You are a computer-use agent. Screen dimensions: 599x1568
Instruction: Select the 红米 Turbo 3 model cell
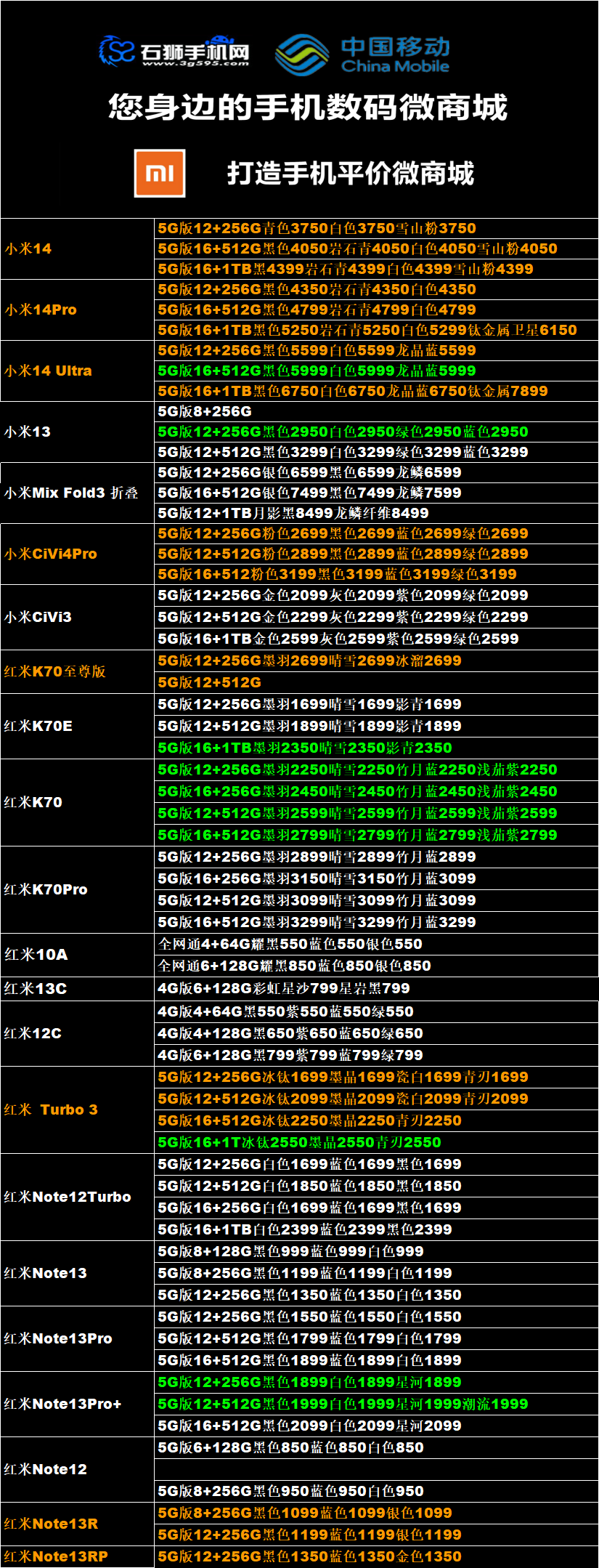(51, 1110)
